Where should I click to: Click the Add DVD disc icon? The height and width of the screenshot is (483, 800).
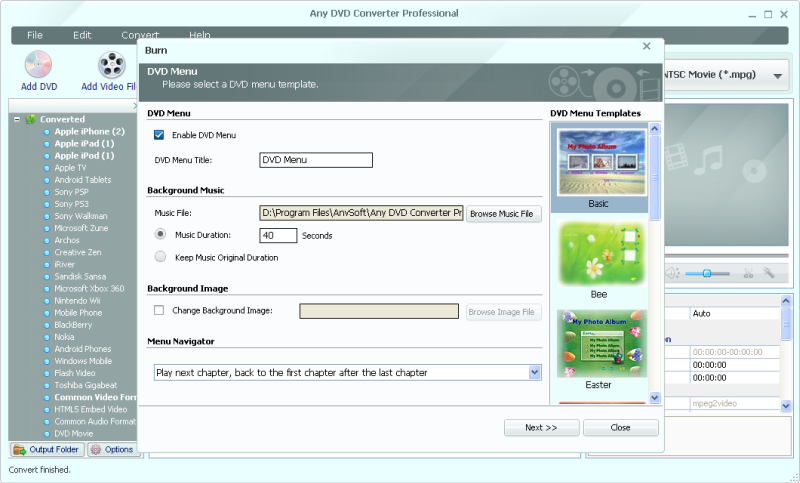[x=38, y=65]
